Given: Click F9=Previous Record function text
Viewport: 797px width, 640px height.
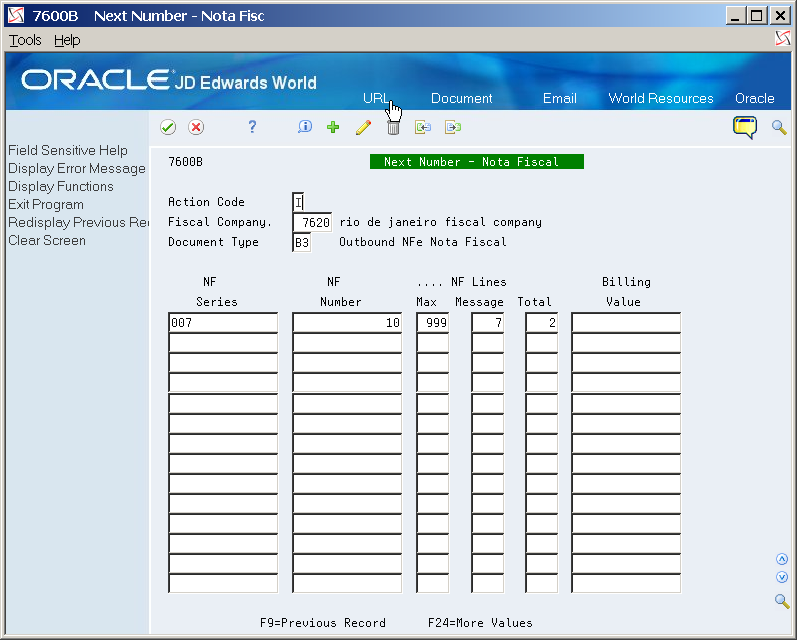Looking at the screenshot, I should (x=323, y=623).
